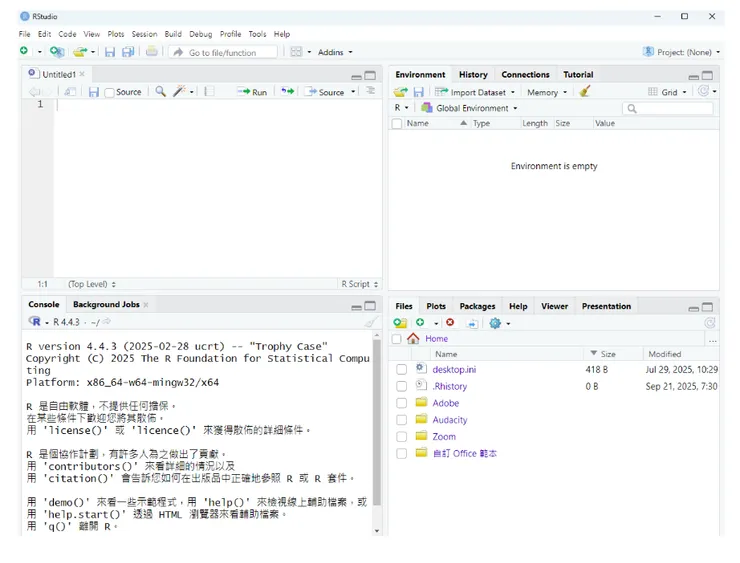
Task: Check the Audacity folder checkbox
Action: click(x=402, y=420)
